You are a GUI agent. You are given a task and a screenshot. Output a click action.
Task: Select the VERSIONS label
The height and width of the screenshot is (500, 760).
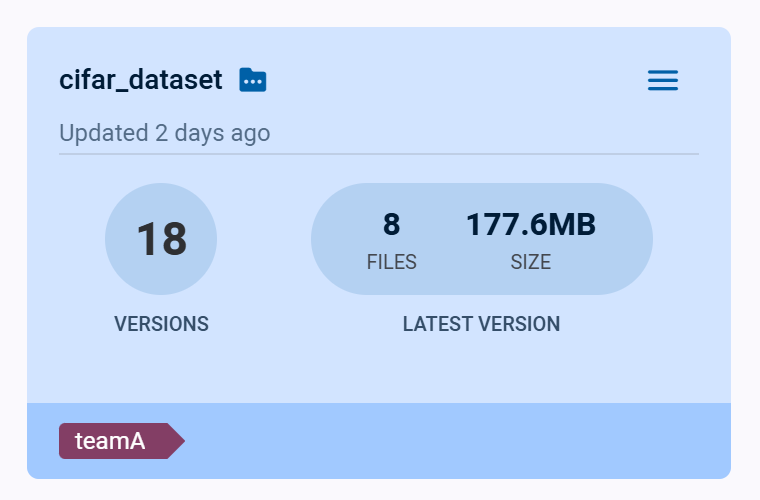[161, 324]
